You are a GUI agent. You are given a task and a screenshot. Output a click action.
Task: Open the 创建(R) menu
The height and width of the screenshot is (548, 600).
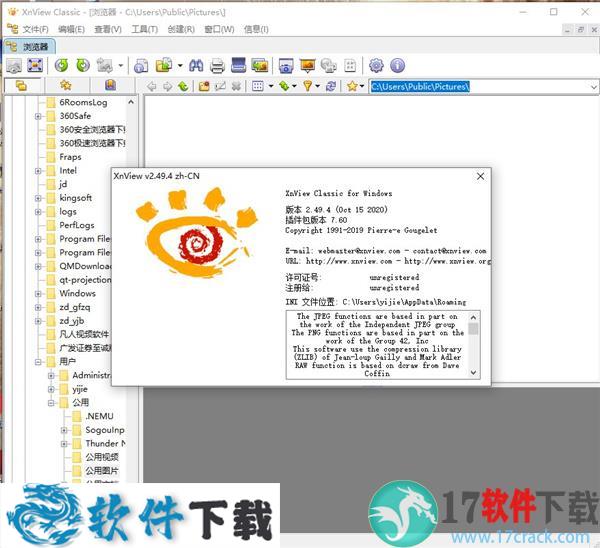point(181,29)
